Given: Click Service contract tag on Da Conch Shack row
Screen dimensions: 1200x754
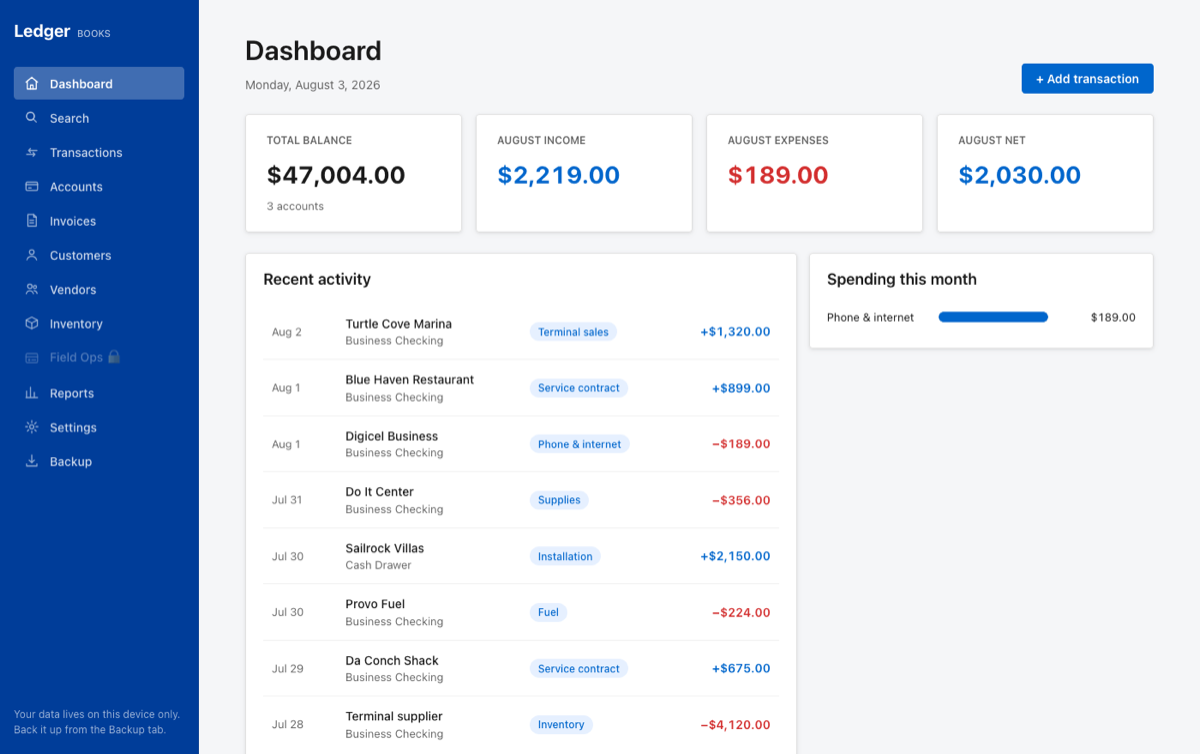Looking at the screenshot, I should coord(579,668).
